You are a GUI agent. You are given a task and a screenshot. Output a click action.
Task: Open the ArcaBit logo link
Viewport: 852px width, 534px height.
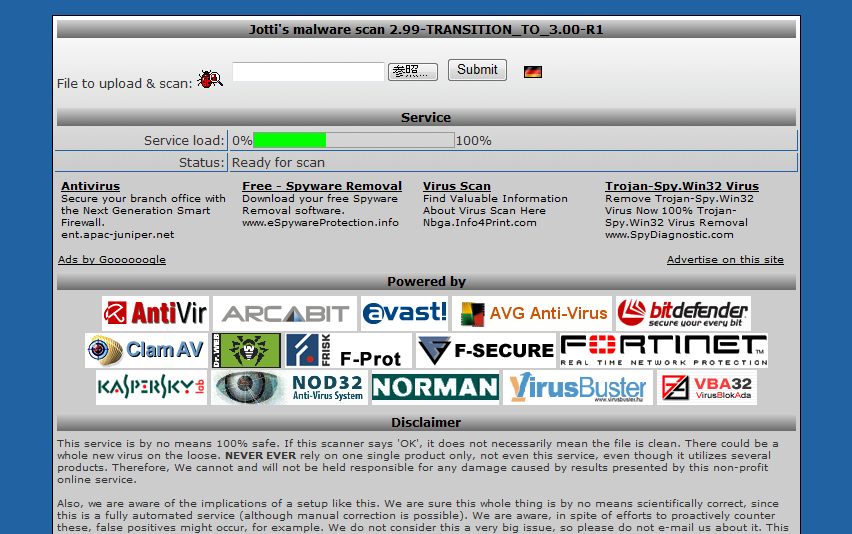point(284,313)
